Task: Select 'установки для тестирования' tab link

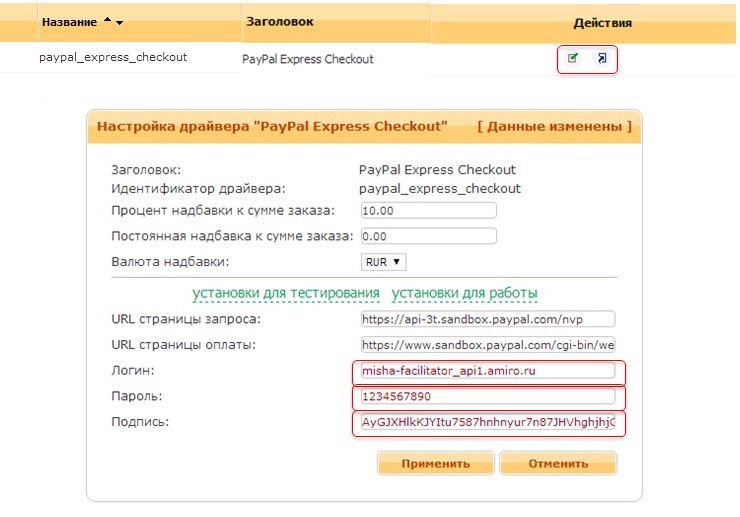Action: (286, 293)
